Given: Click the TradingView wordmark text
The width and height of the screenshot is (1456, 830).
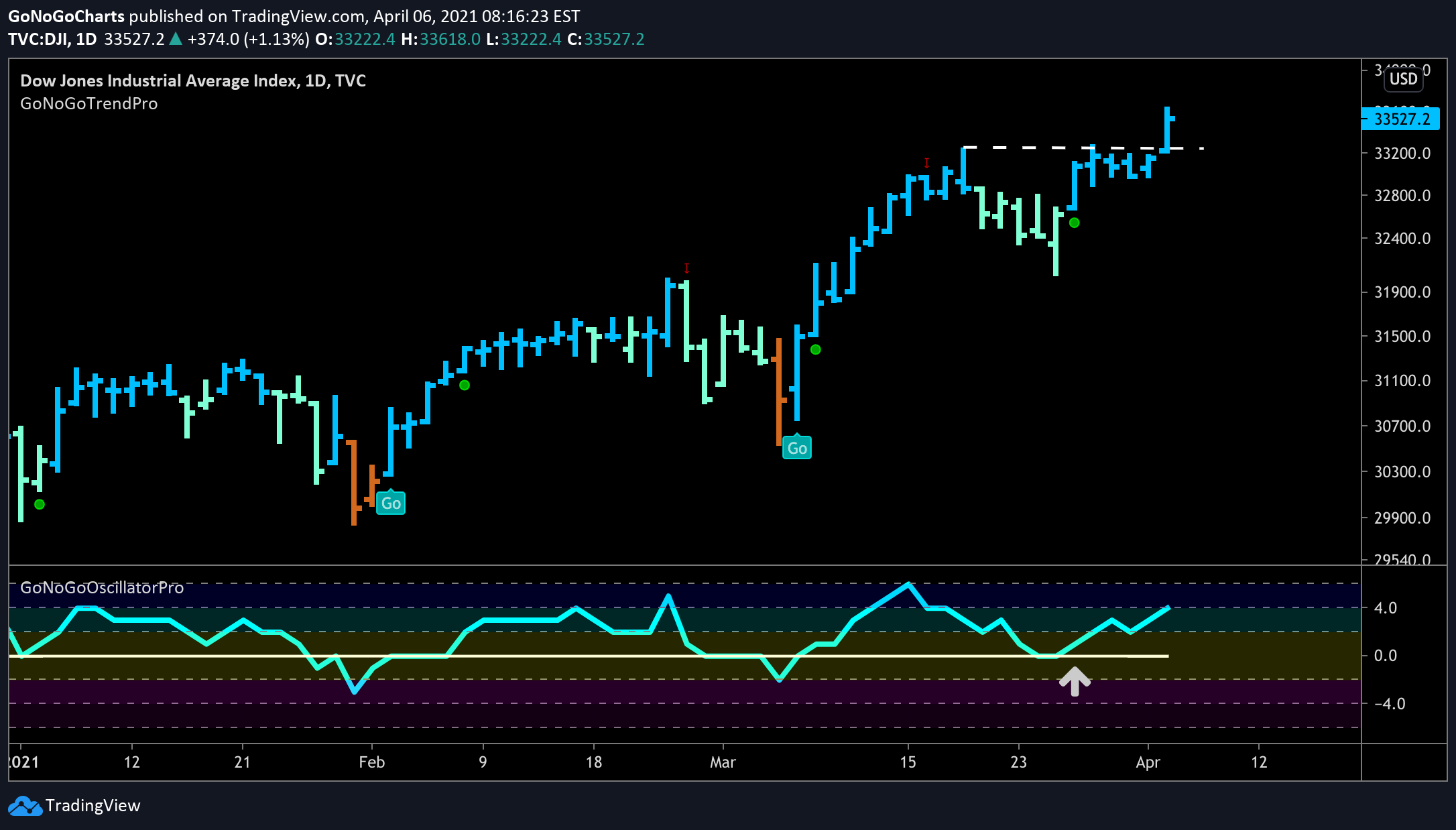Looking at the screenshot, I should [93, 806].
